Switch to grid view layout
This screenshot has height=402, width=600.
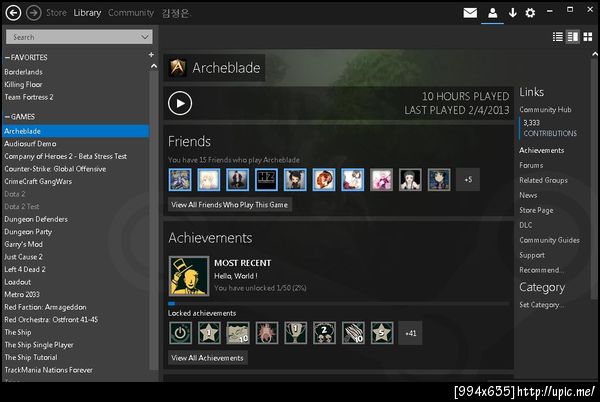(x=588, y=37)
